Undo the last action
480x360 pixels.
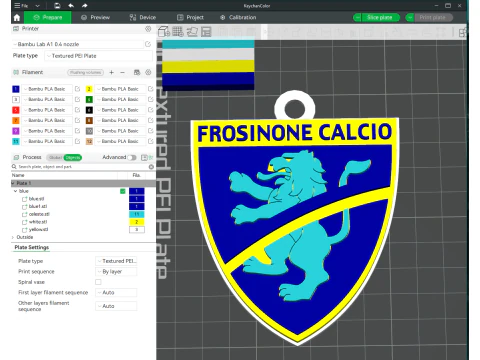click(x=71, y=6)
